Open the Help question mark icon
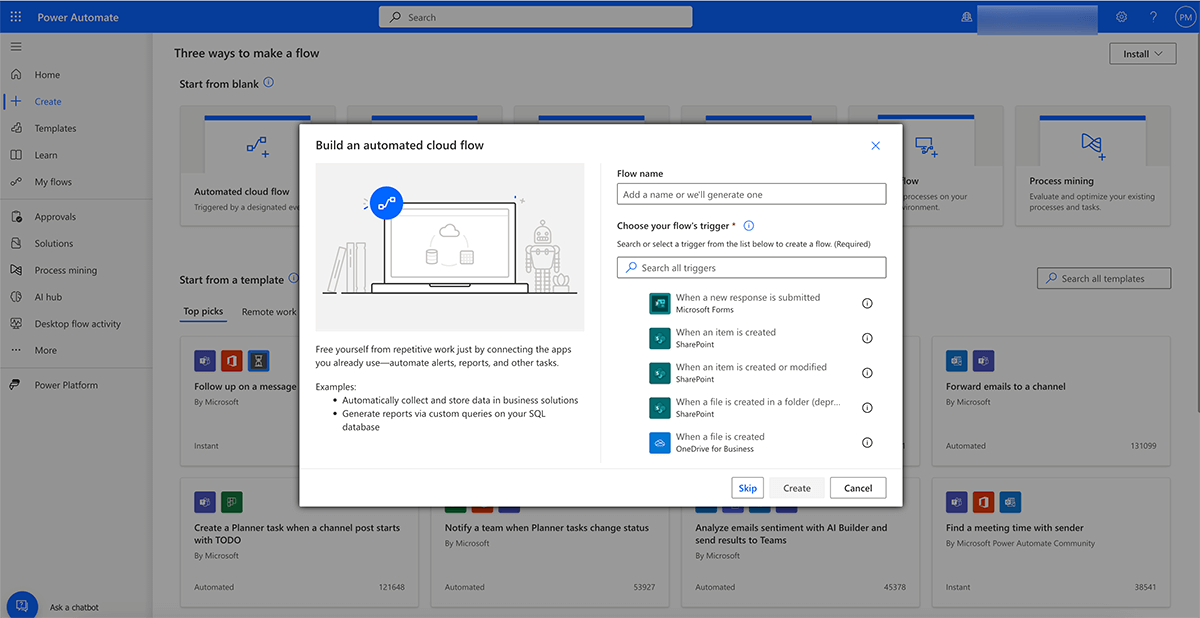1200x618 pixels. pyautogui.click(x=1153, y=17)
